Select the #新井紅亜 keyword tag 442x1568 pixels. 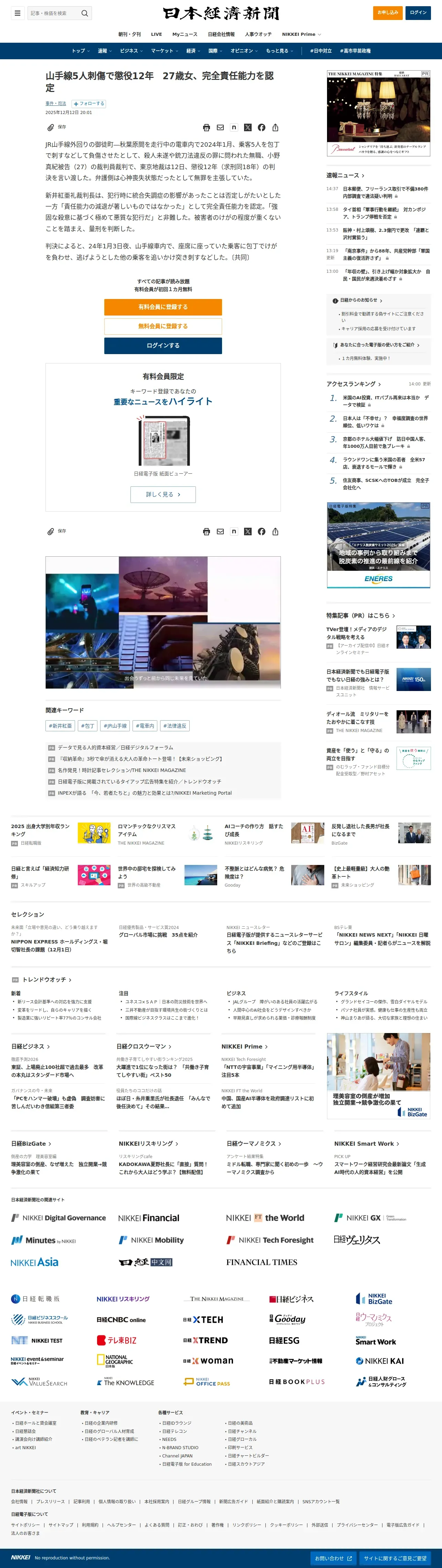point(60,725)
